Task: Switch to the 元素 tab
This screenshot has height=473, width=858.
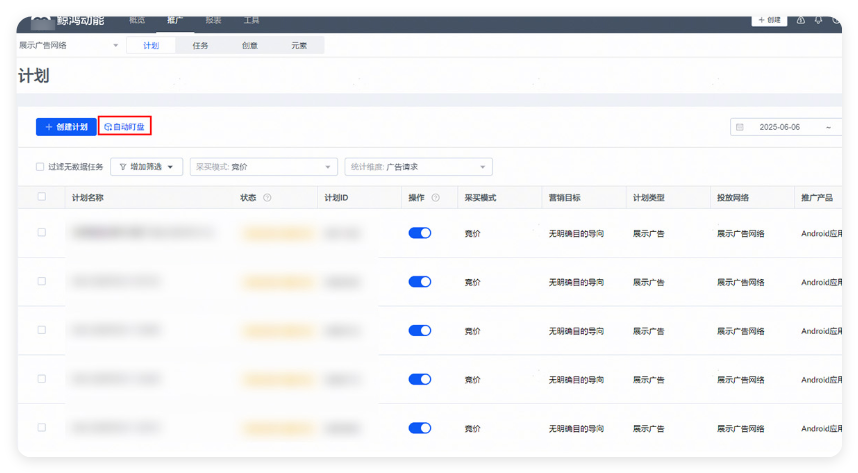Action: coord(299,45)
